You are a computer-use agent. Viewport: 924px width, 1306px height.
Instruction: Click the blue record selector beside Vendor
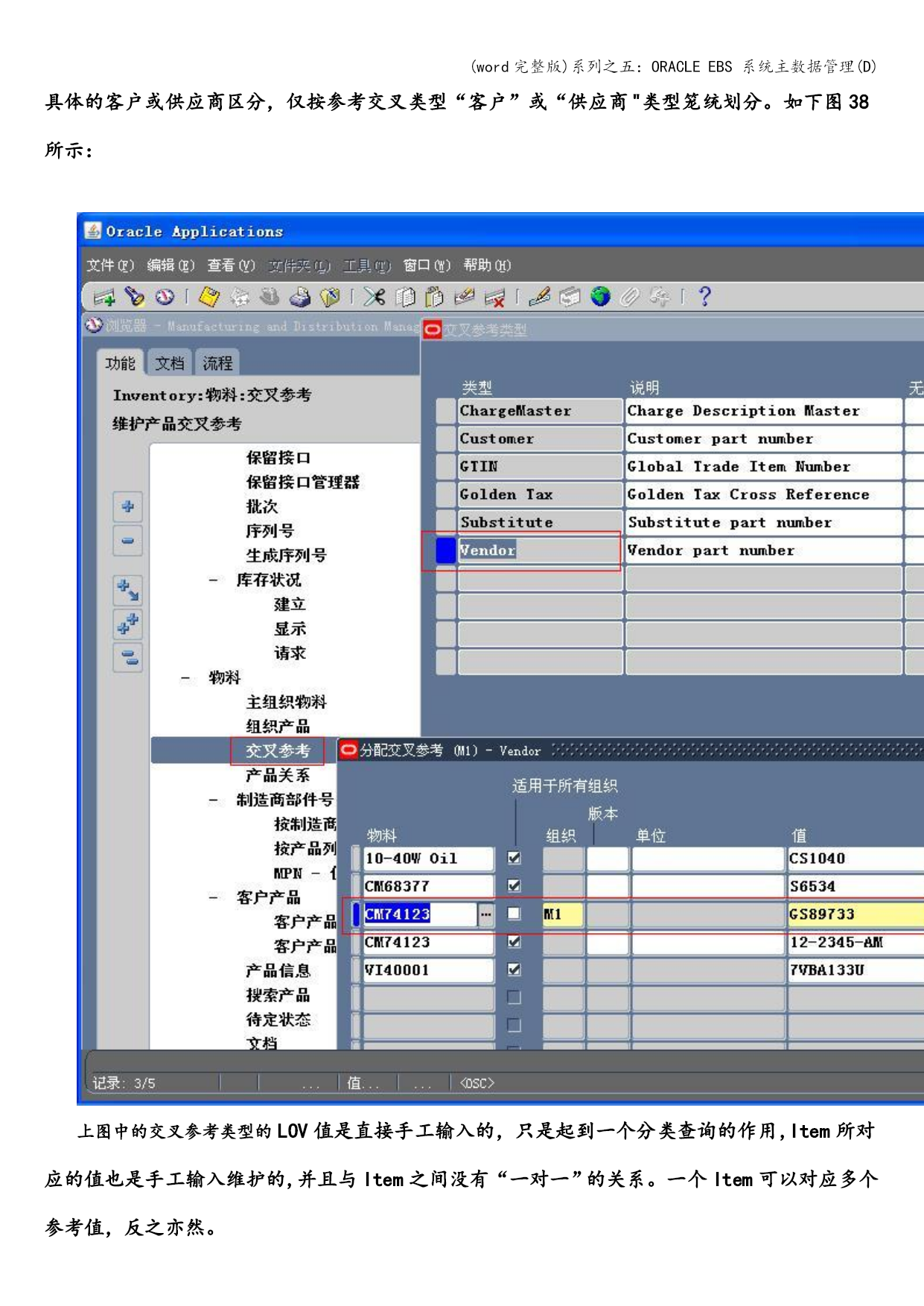coord(446,550)
